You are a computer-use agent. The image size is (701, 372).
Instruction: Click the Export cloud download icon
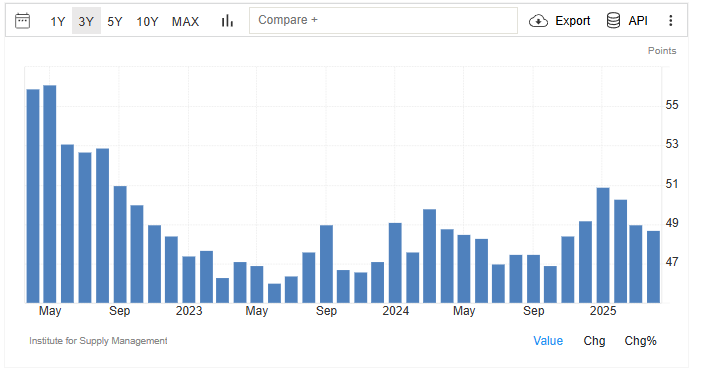click(538, 21)
